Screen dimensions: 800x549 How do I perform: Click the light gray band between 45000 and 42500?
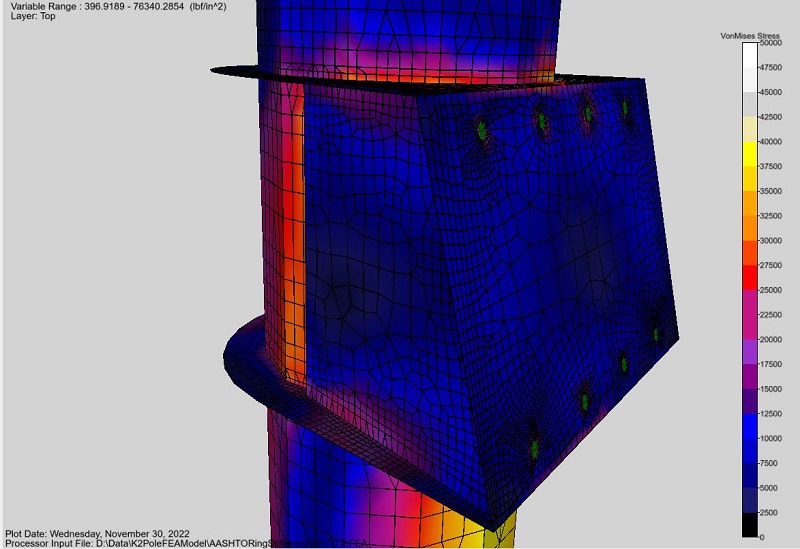(750, 105)
